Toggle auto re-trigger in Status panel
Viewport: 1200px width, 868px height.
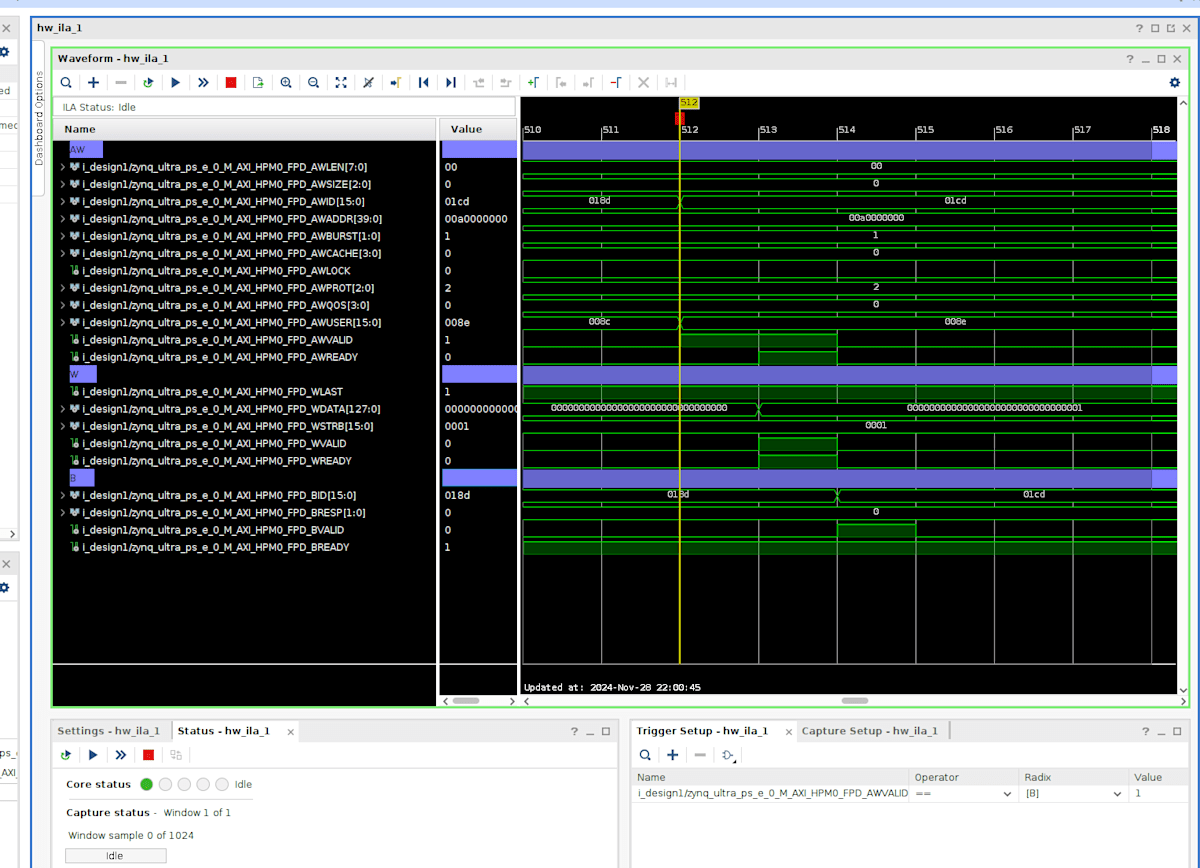point(66,755)
